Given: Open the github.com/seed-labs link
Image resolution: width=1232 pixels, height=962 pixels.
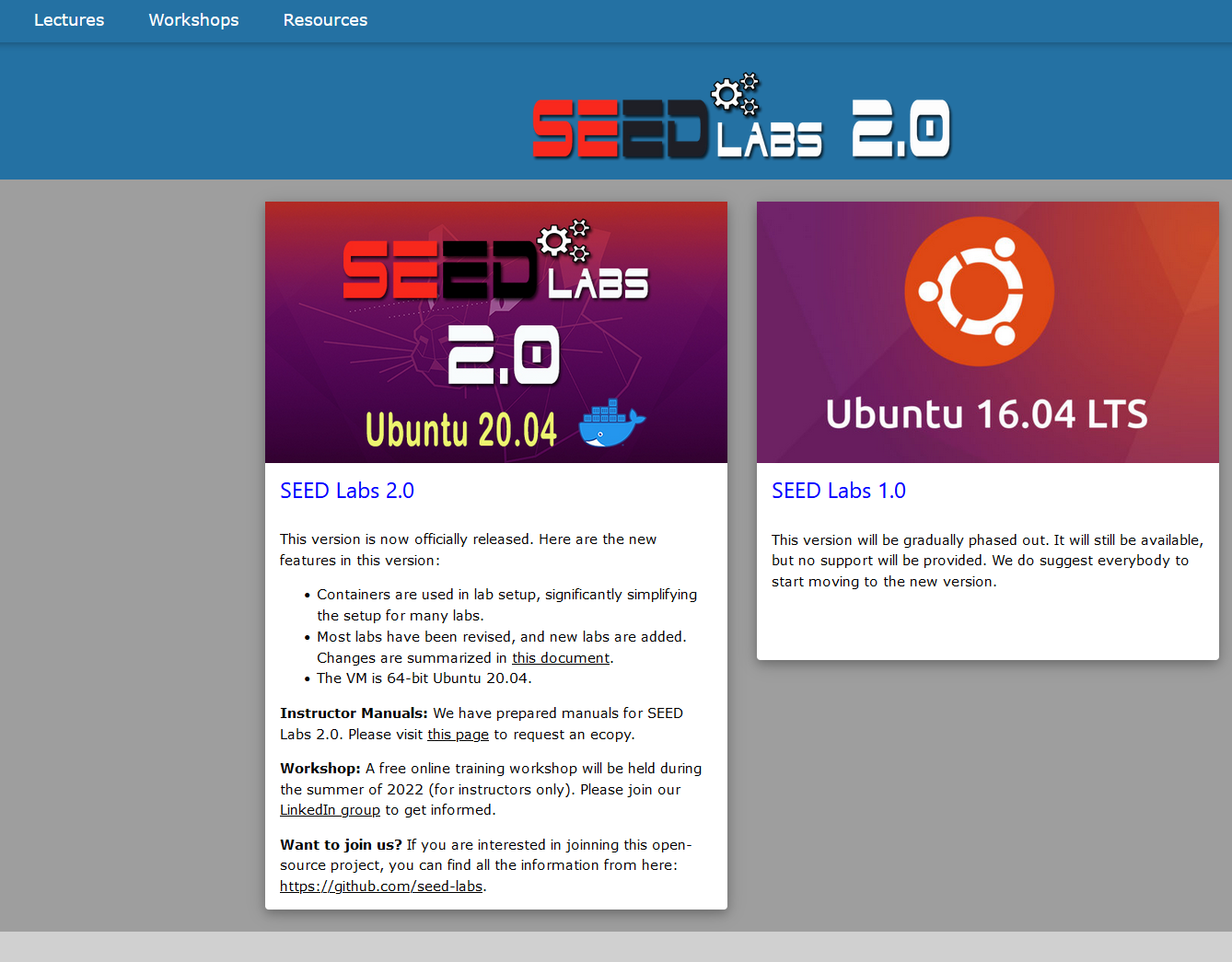Looking at the screenshot, I should 381,887.
